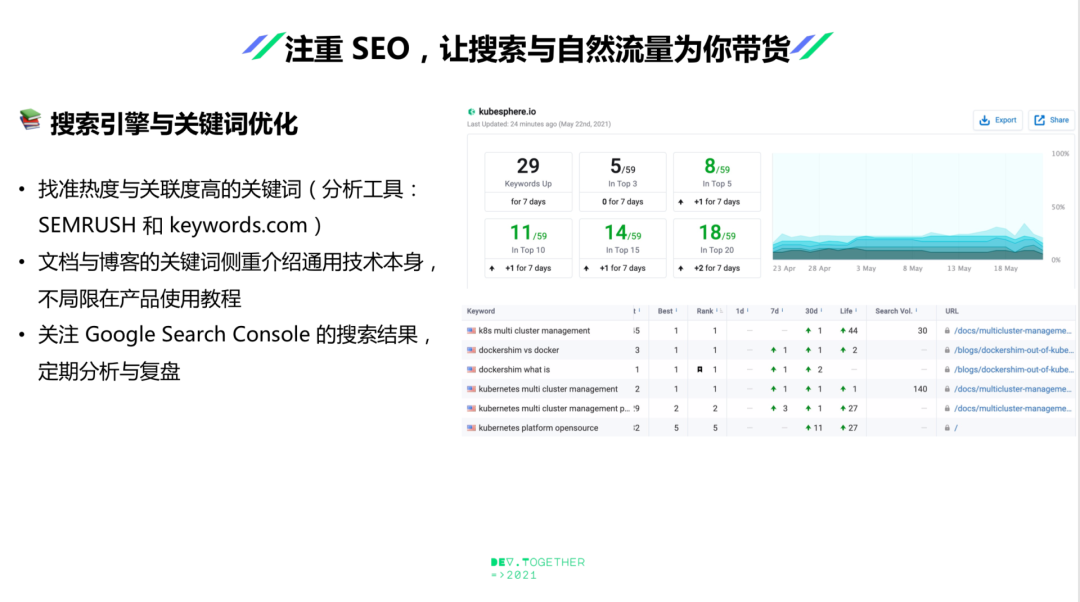
Task: Select the 14/59 In Top 15 card
Action: click(x=623, y=248)
